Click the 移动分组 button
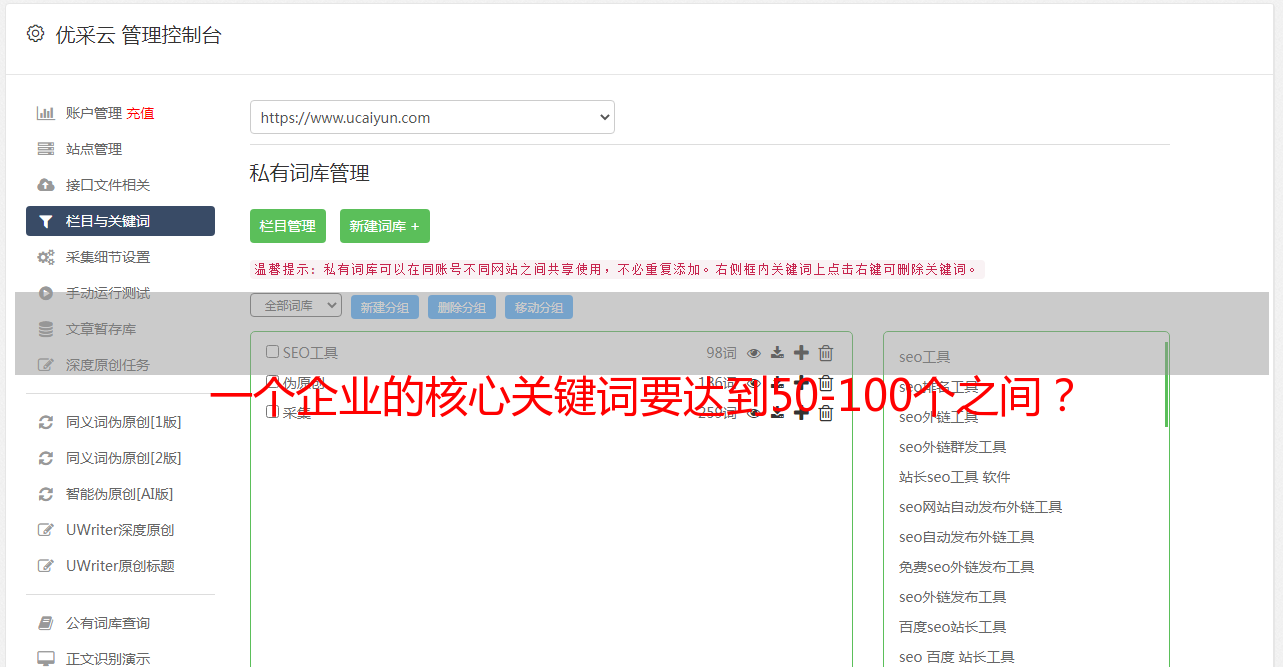 coord(539,307)
